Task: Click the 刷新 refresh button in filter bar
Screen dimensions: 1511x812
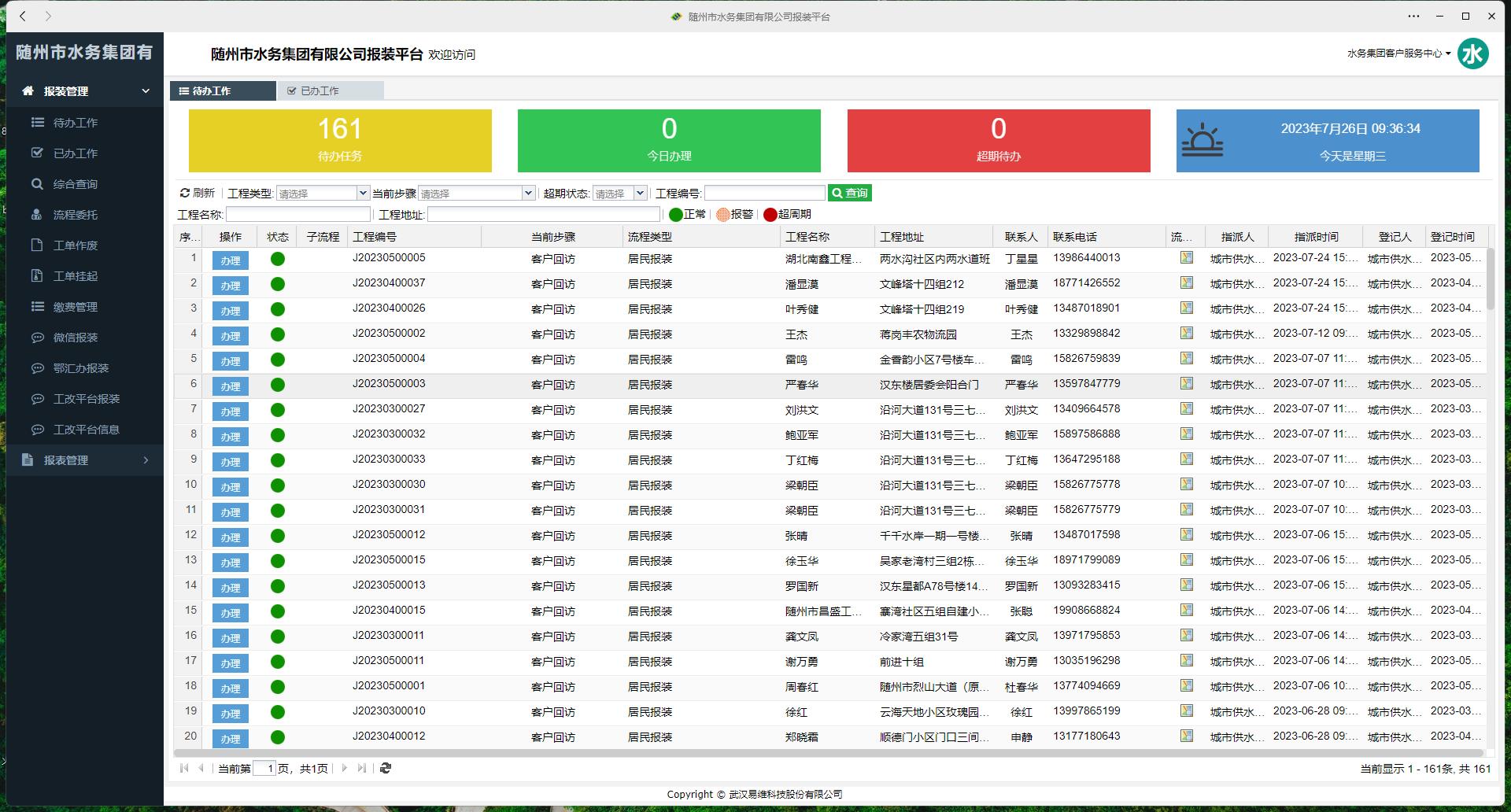Action: (198, 193)
